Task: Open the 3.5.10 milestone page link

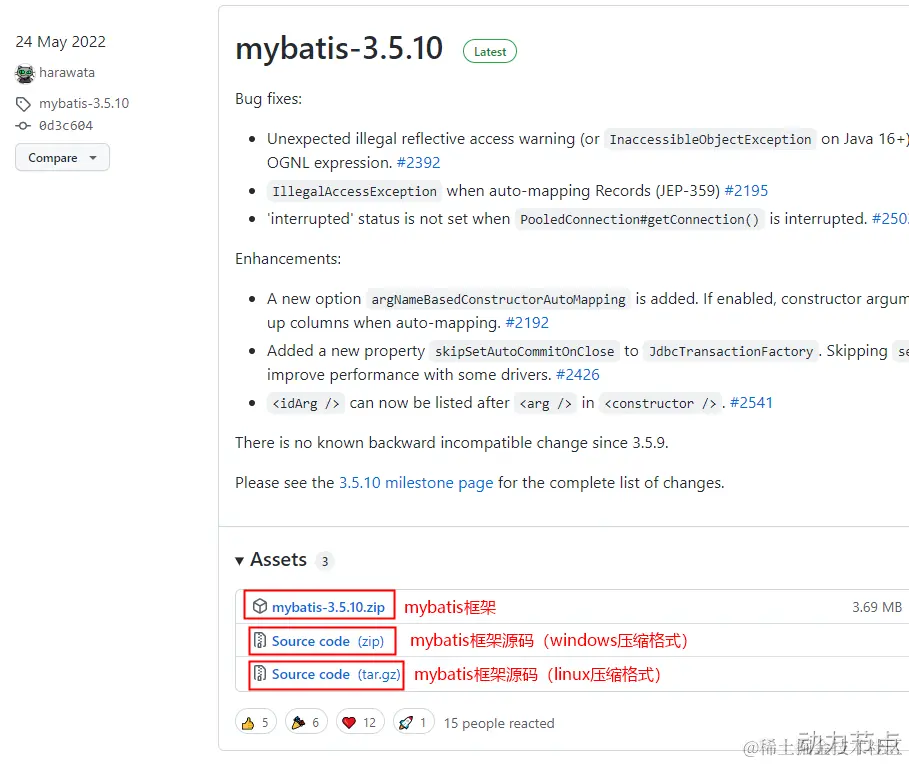Action: pyautogui.click(x=416, y=483)
